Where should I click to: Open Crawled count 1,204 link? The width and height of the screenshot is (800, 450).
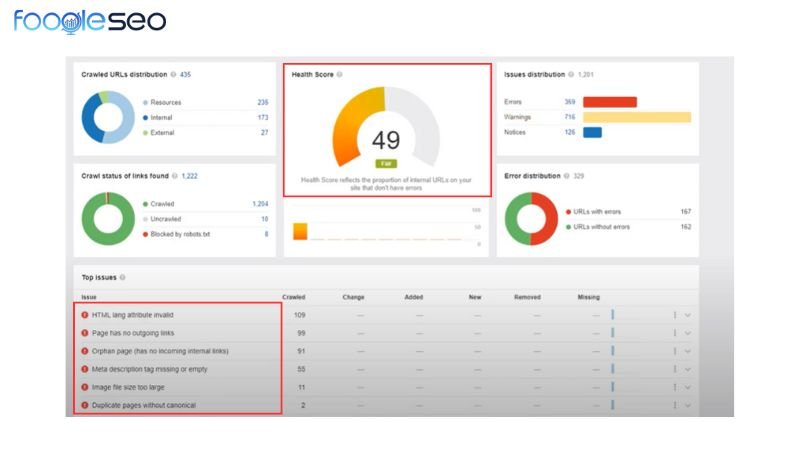point(260,204)
